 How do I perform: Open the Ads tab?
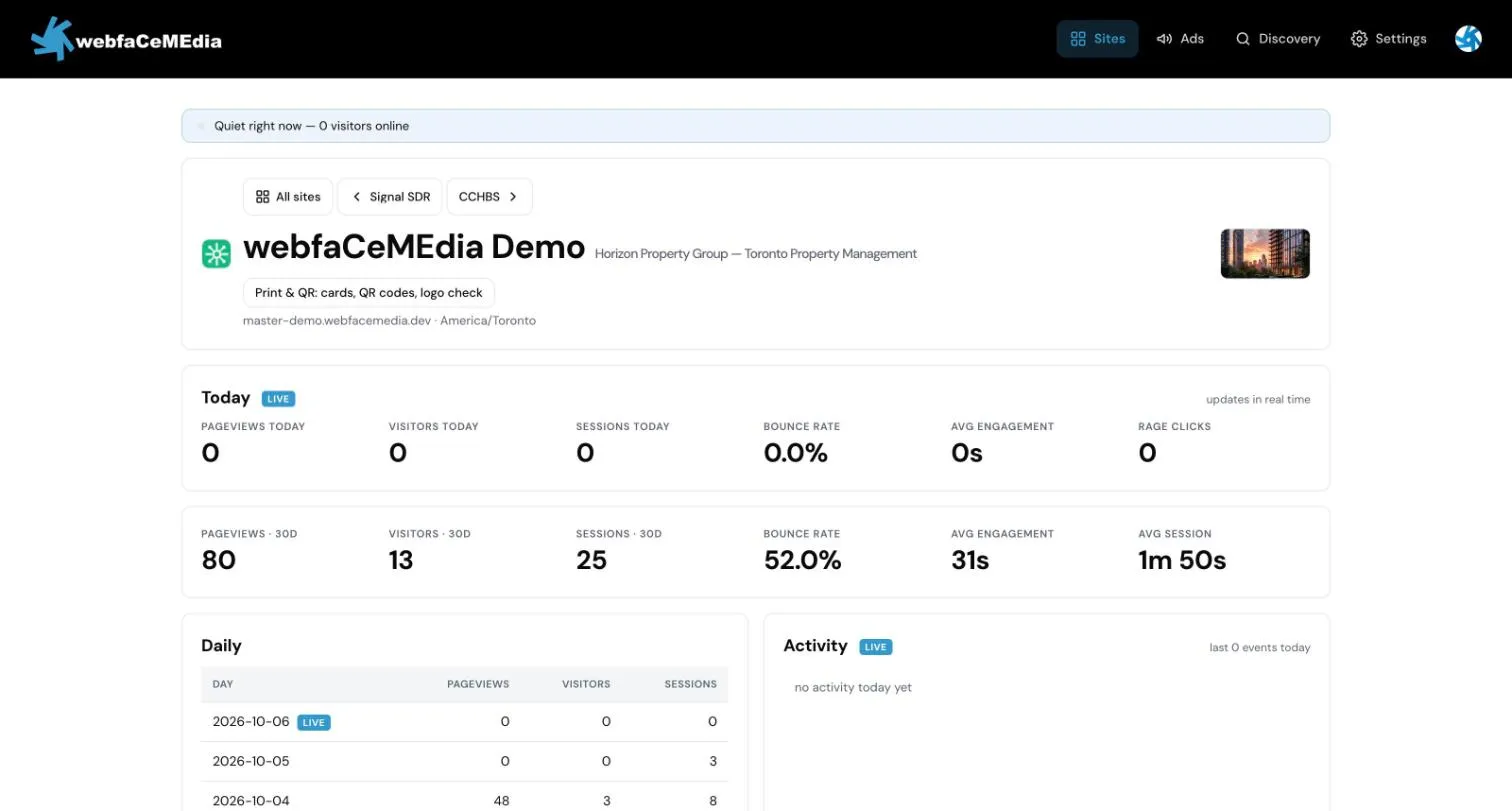(1180, 39)
